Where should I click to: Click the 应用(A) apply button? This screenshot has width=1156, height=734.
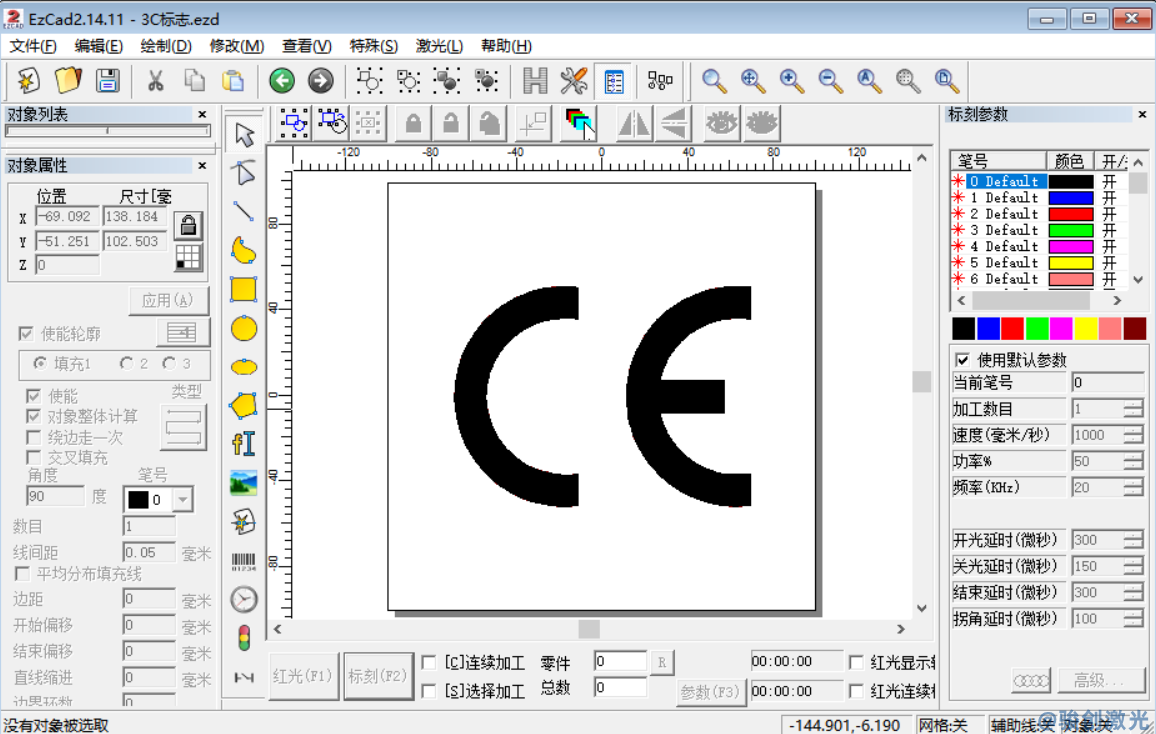tap(168, 301)
